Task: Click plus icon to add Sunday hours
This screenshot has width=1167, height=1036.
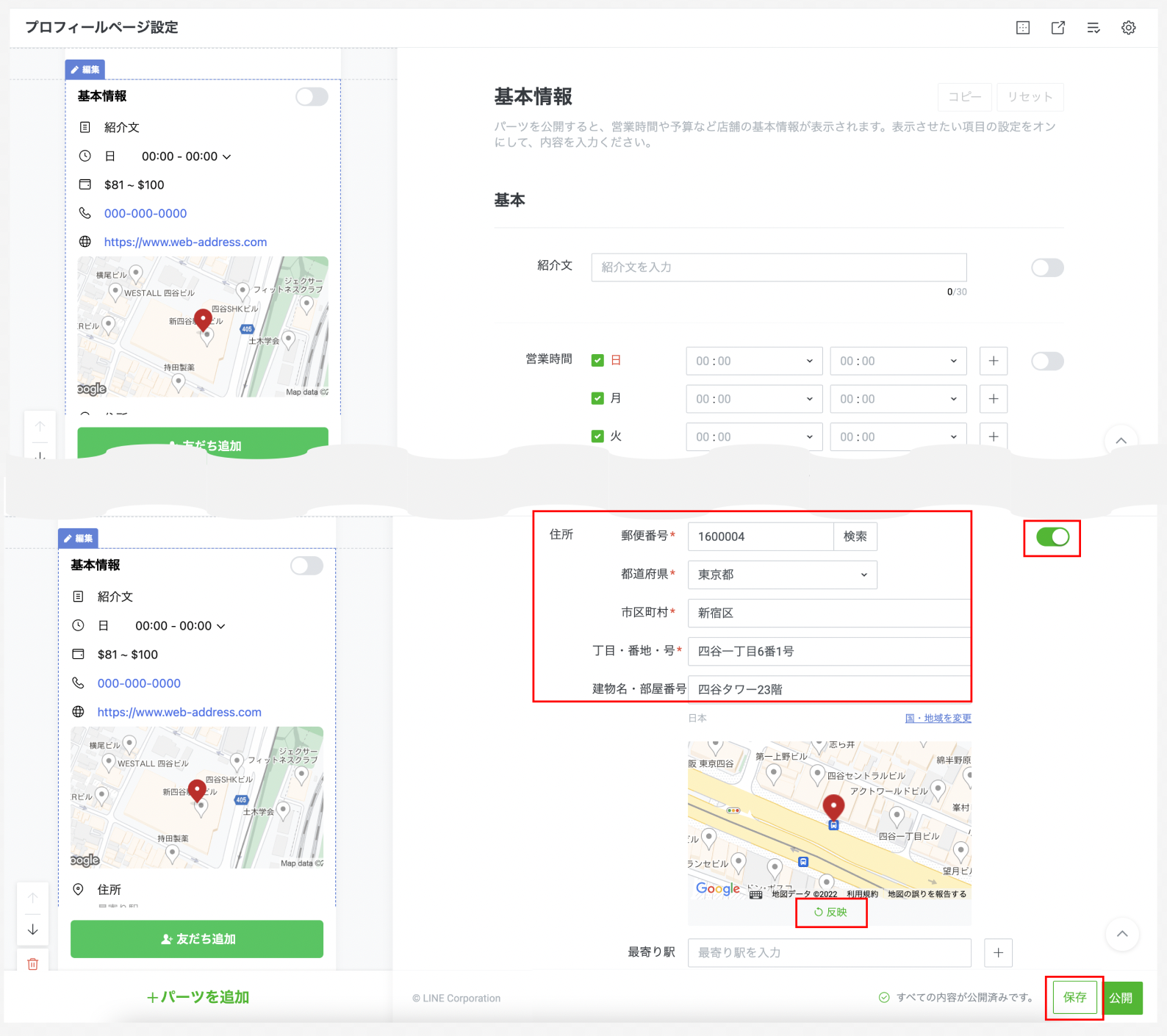Action: point(993,361)
